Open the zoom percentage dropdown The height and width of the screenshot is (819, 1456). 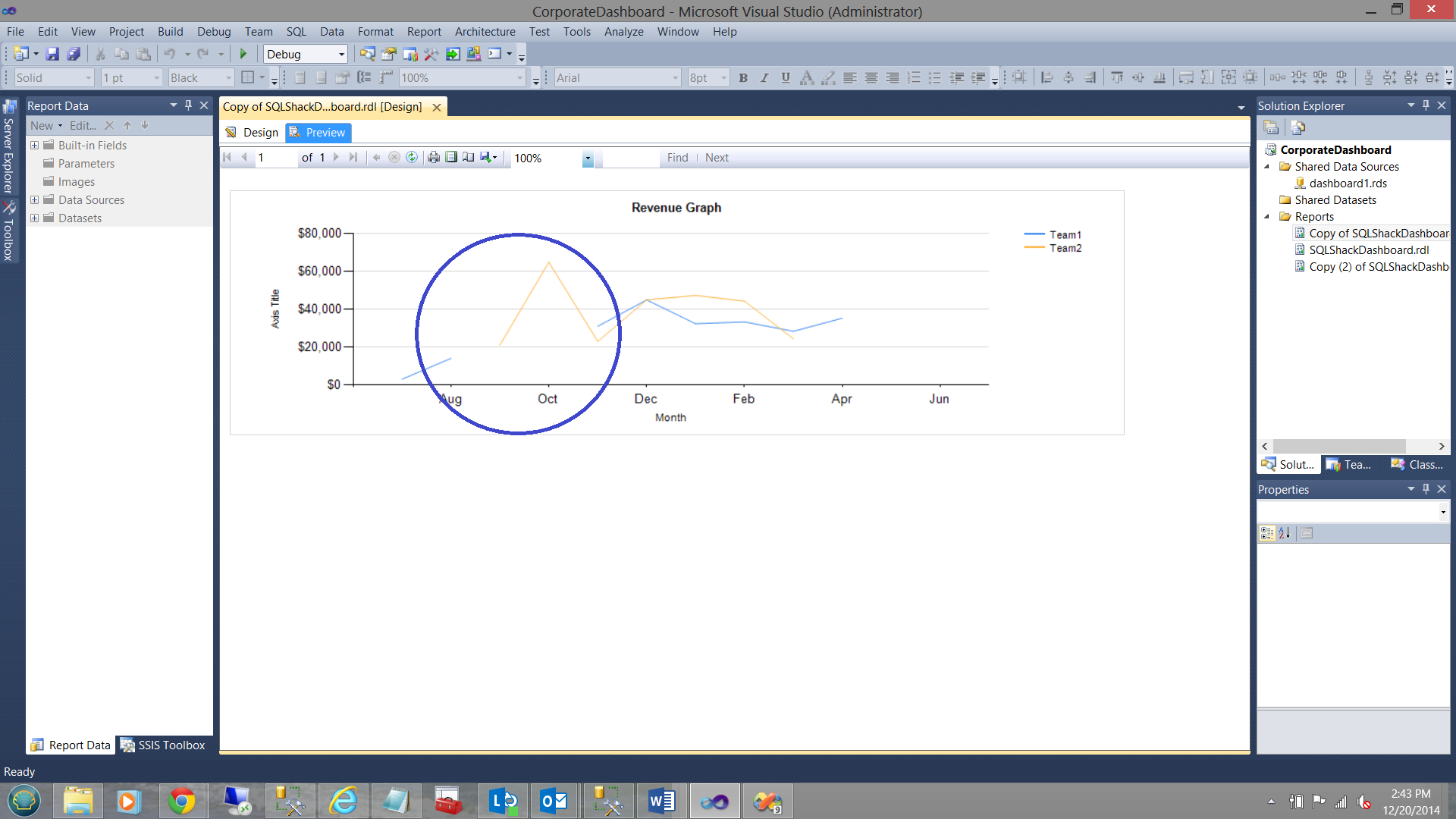pos(588,158)
